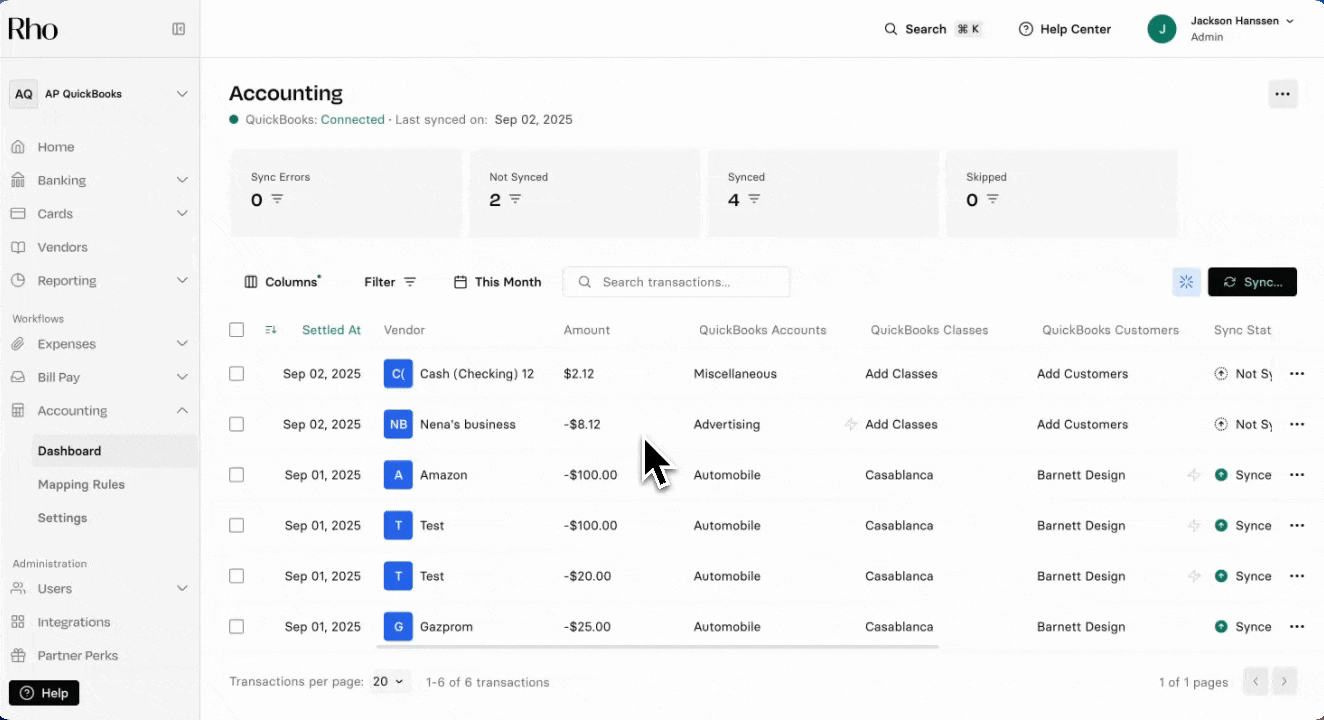Screen dimensions: 1324x720
Task: Collapse the left sidebar panel
Action: [178, 29]
